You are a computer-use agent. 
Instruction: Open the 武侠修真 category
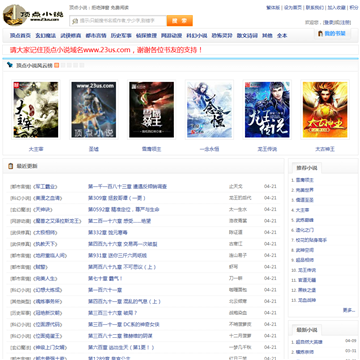tap(71, 36)
